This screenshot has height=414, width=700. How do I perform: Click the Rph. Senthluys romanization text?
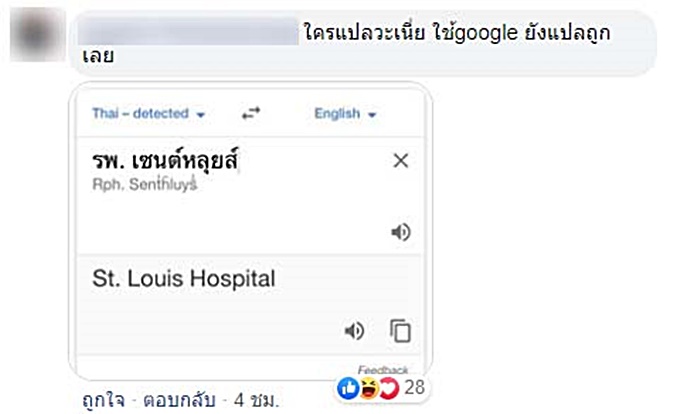pos(144,186)
